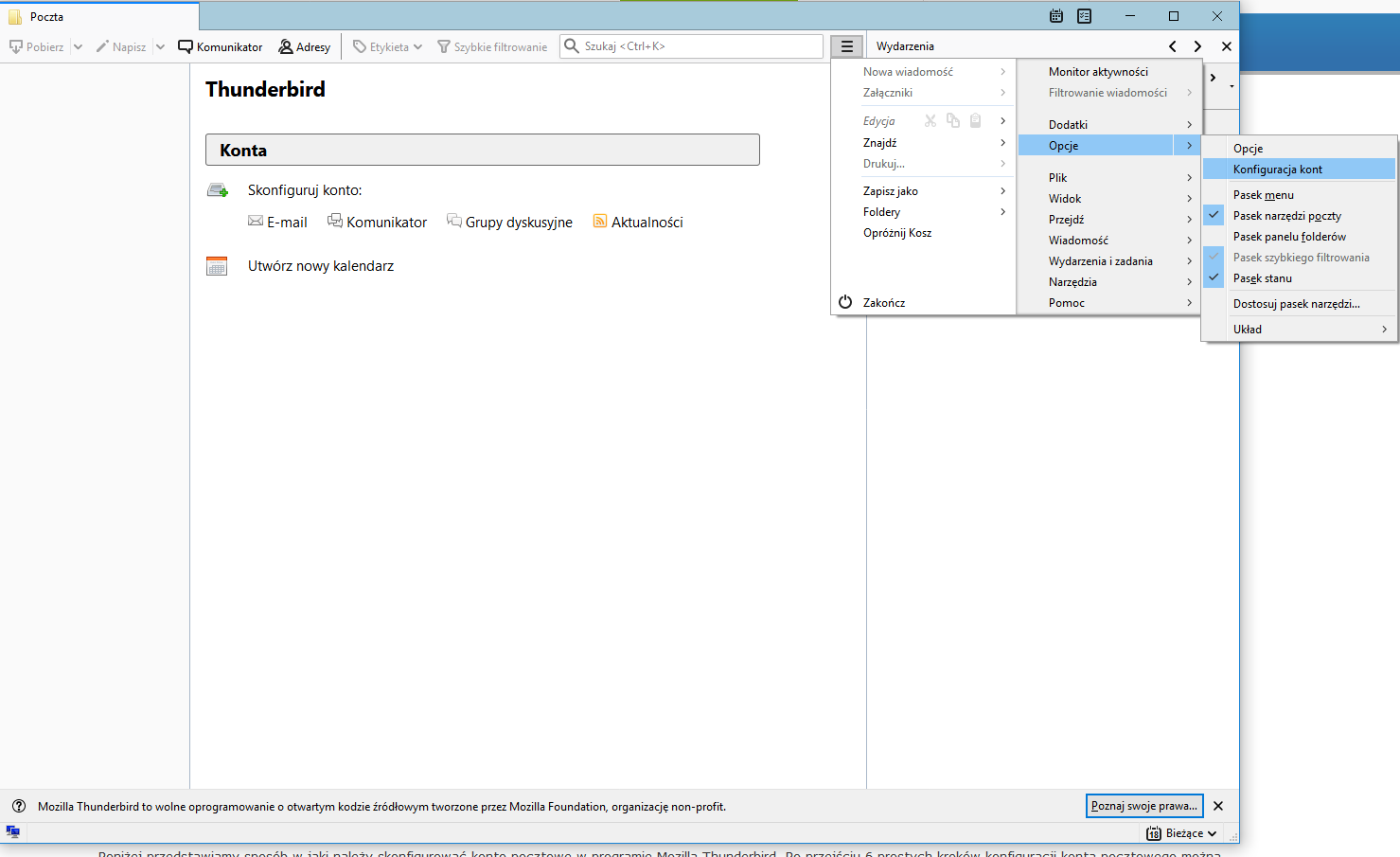Click Aktualności feed account link

(647, 223)
